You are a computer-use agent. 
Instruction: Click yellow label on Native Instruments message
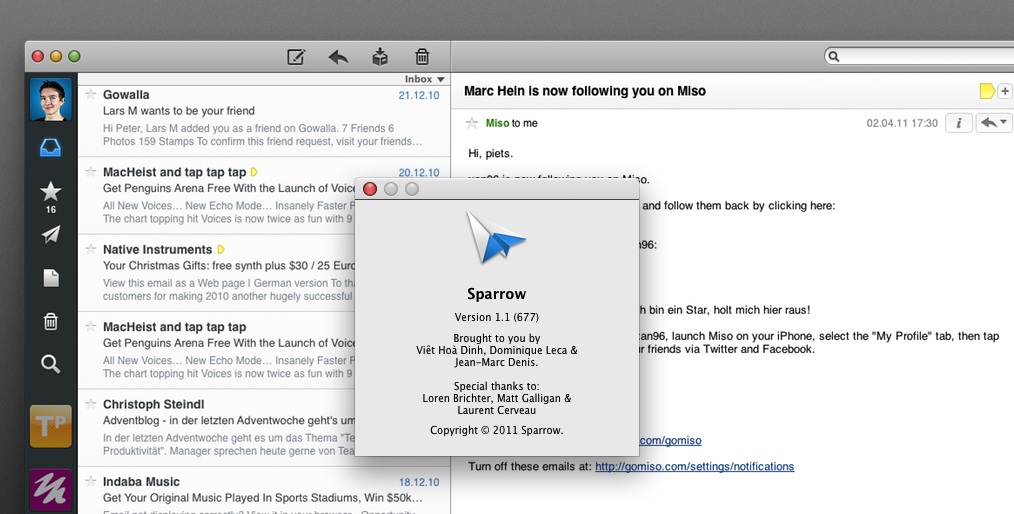pos(221,249)
